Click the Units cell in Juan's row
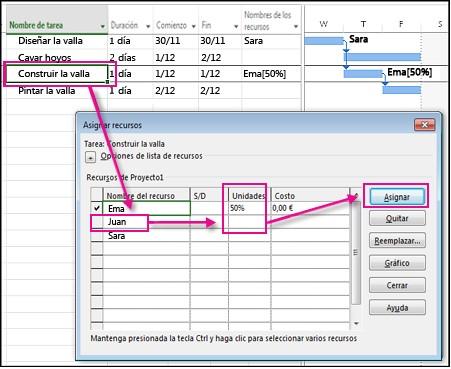The height and width of the screenshot is (369, 451). pyautogui.click(x=249, y=222)
